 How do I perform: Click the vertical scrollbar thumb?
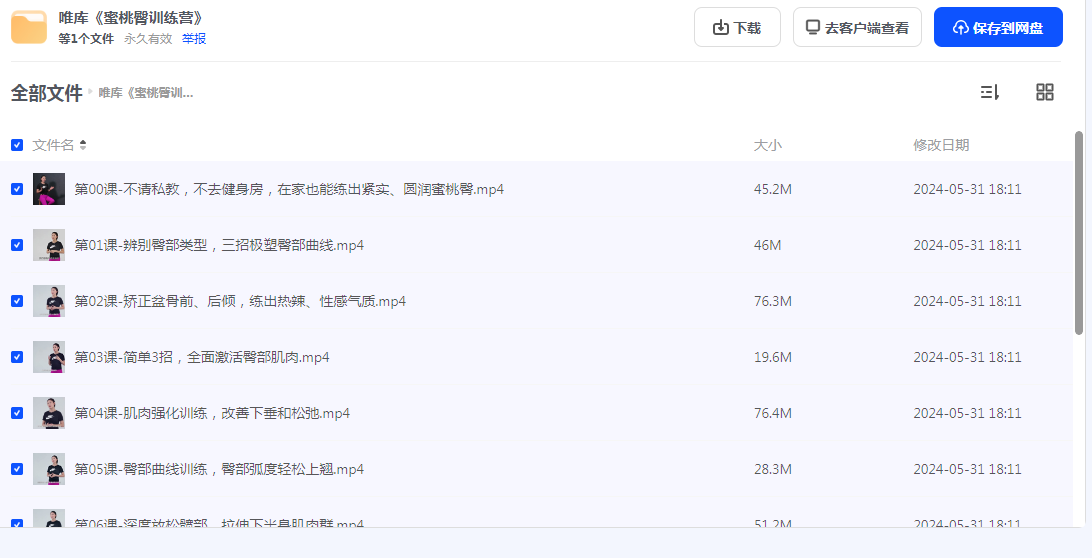coord(1078,232)
